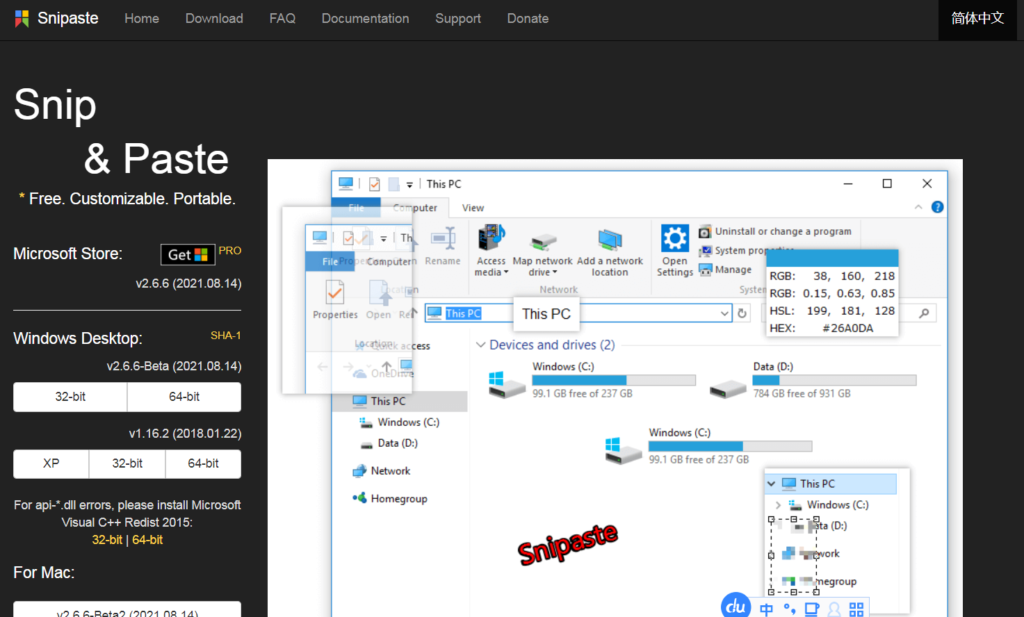Expand Windows (C:) chevron in floating tree snippet
This screenshot has width=1024, height=617.
[x=778, y=505]
